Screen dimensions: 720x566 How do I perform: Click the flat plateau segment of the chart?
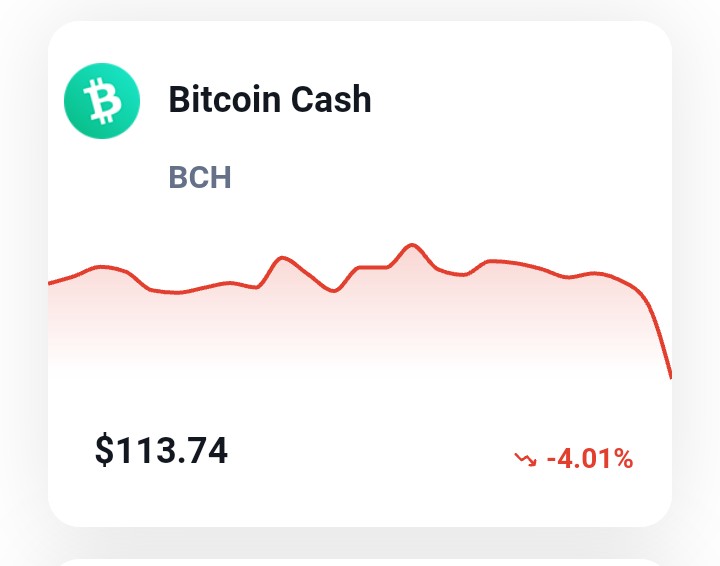pyautogui.click(x=373, y=267)
